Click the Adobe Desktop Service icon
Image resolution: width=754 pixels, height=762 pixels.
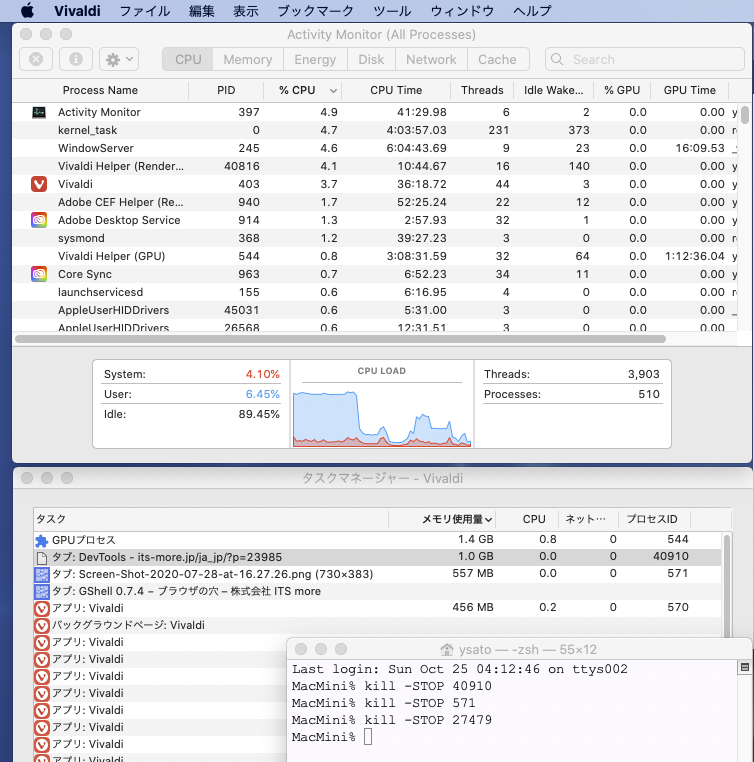[39, 220]
